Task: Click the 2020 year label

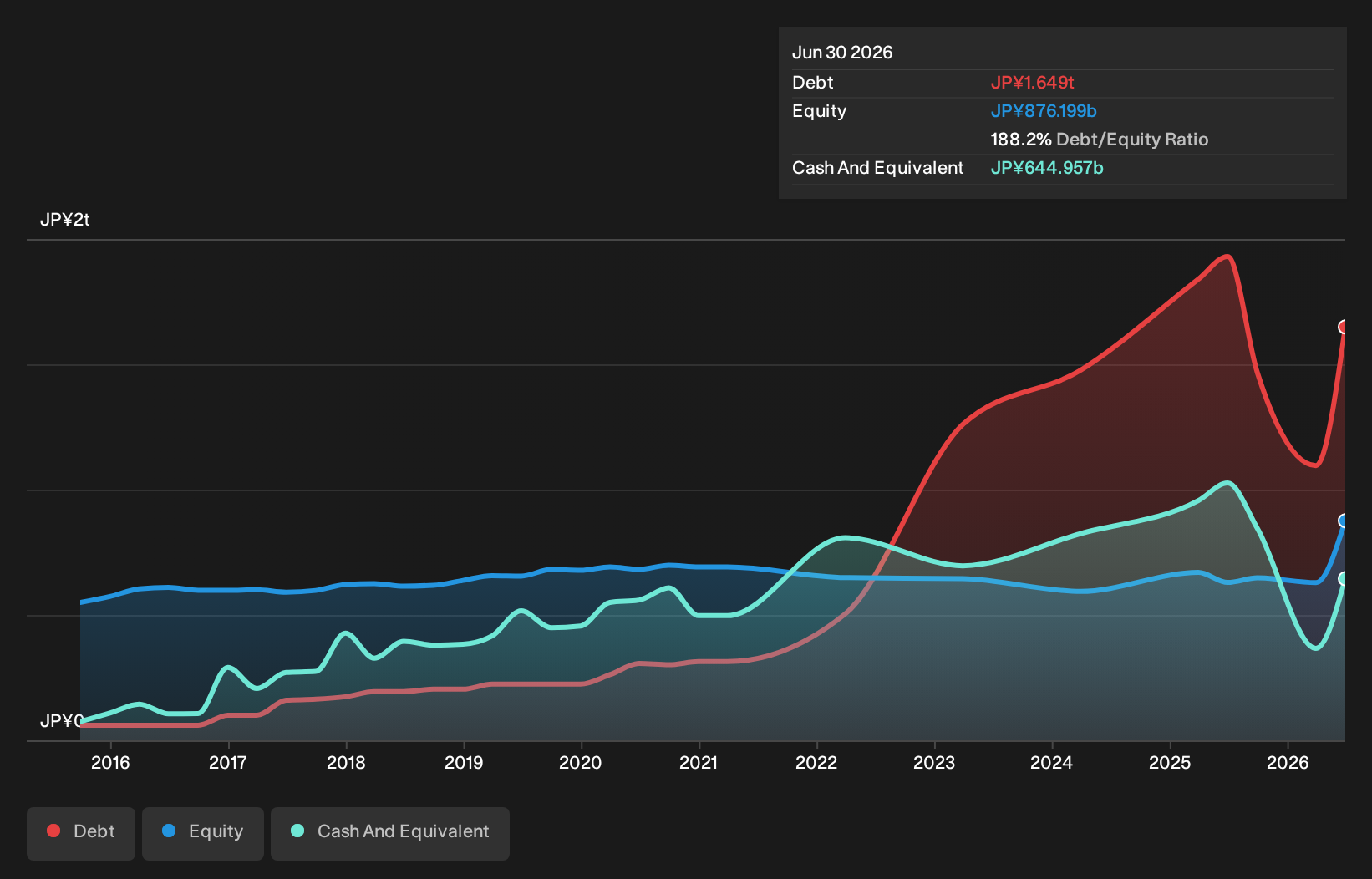Action: (x=580, y=763)
